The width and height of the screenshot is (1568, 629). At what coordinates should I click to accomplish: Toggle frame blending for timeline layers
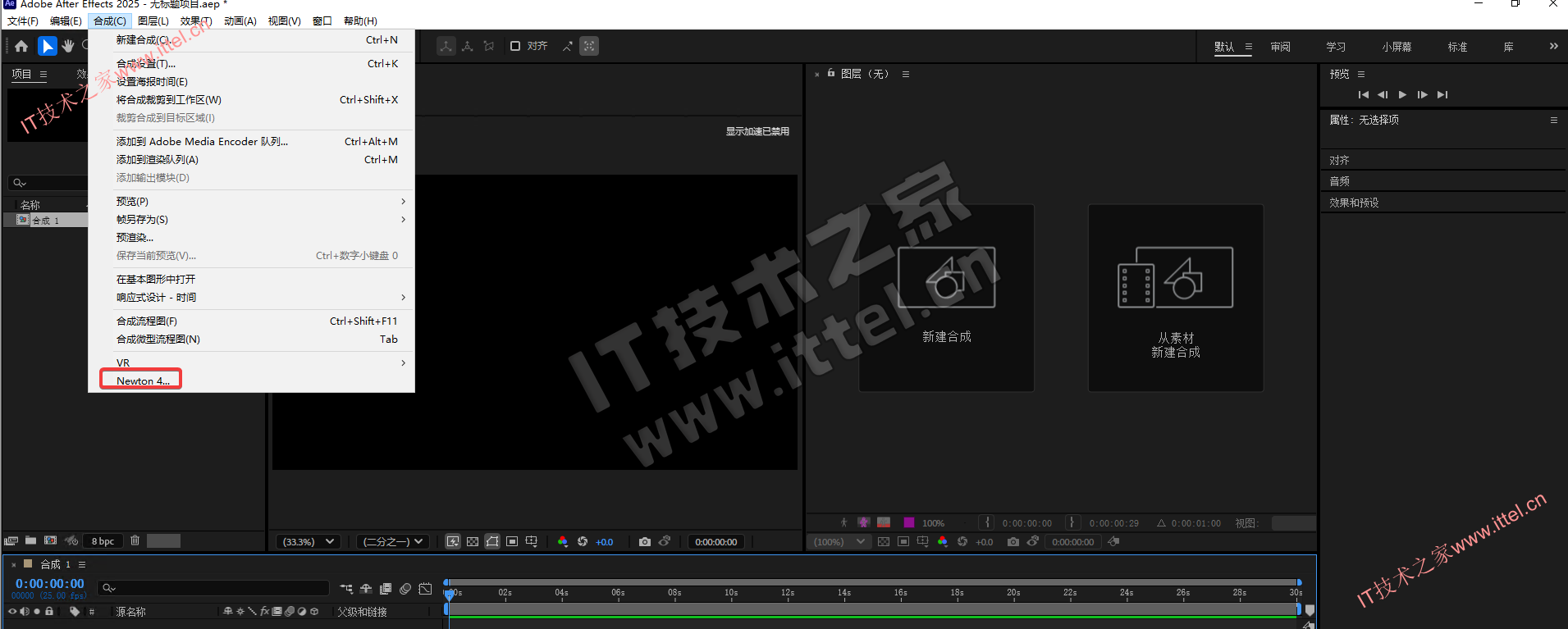pyautogui.click(x=386, y=589)
